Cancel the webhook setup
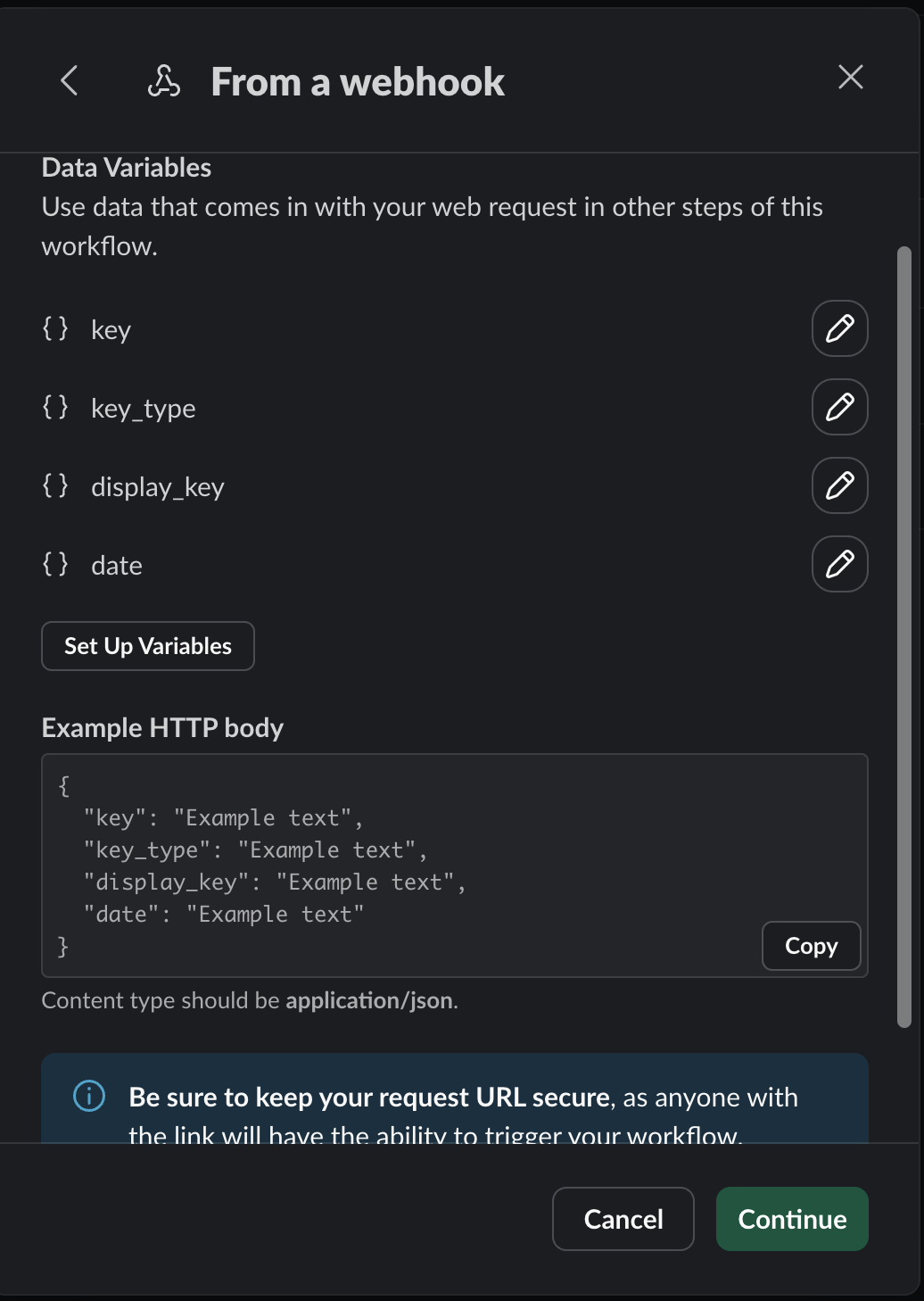The height and width of the screenshot is (1301, 924). coord(623,1219)
